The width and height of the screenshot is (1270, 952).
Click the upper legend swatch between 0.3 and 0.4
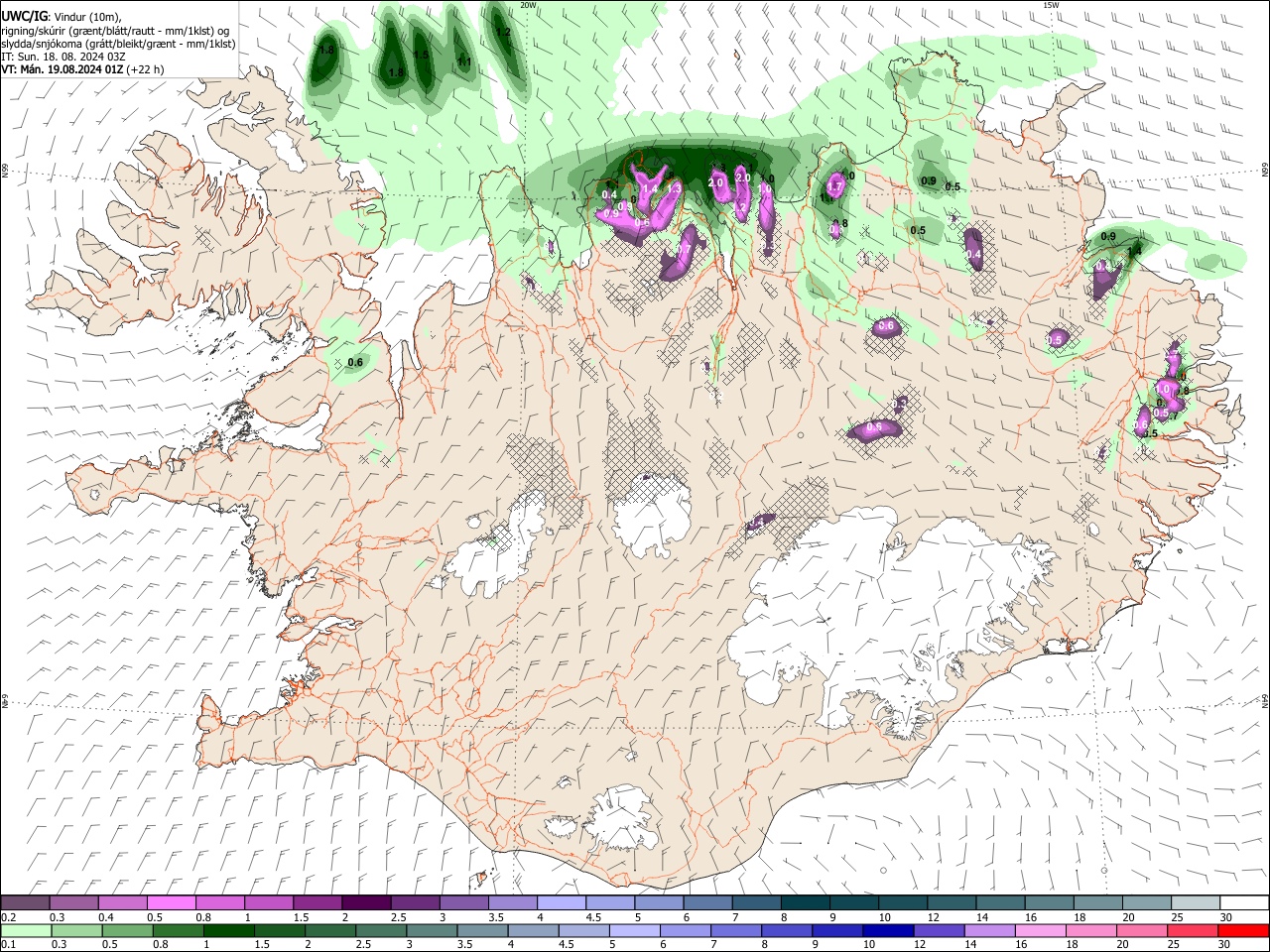(73, 902)
